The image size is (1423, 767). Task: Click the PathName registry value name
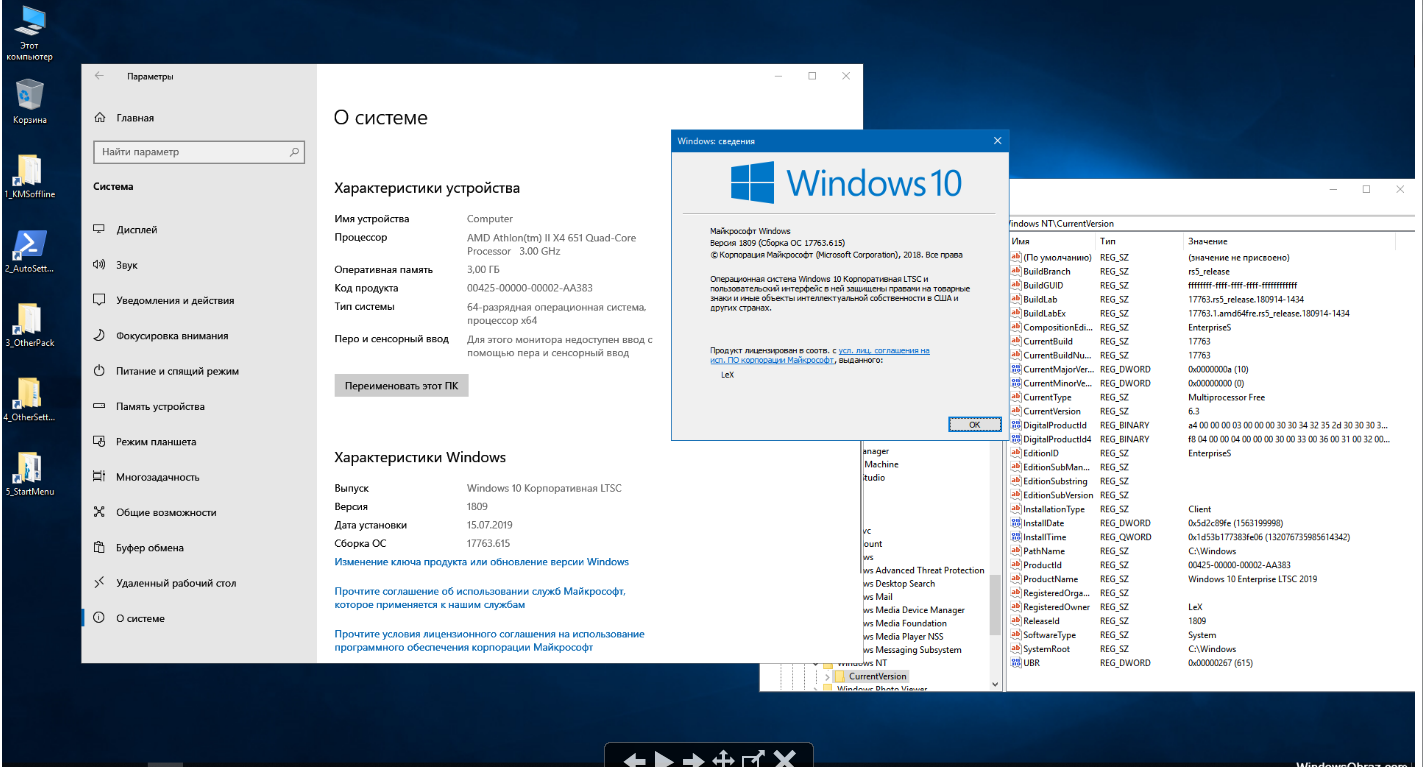1044,551
